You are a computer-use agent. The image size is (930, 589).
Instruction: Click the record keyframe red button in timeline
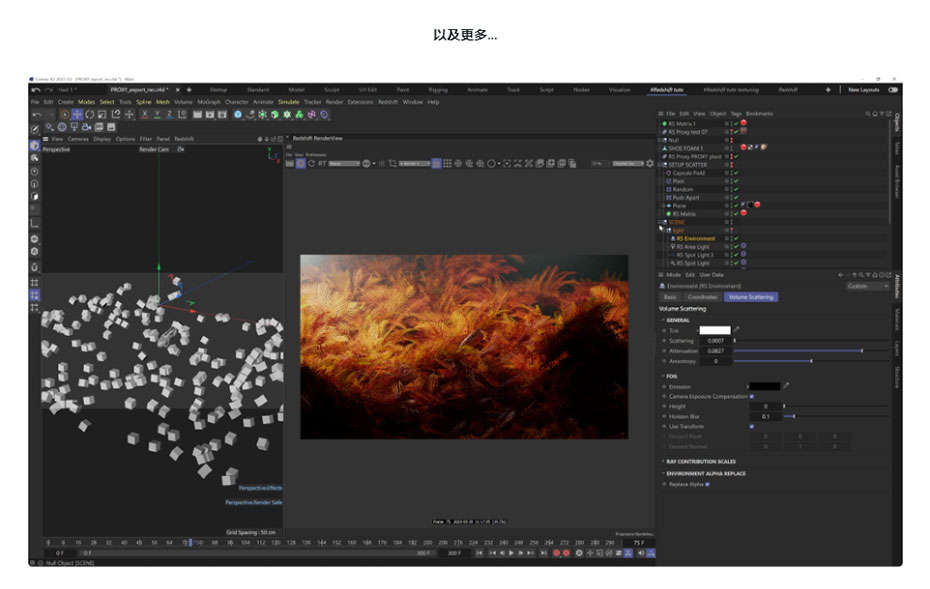(556, 553)
